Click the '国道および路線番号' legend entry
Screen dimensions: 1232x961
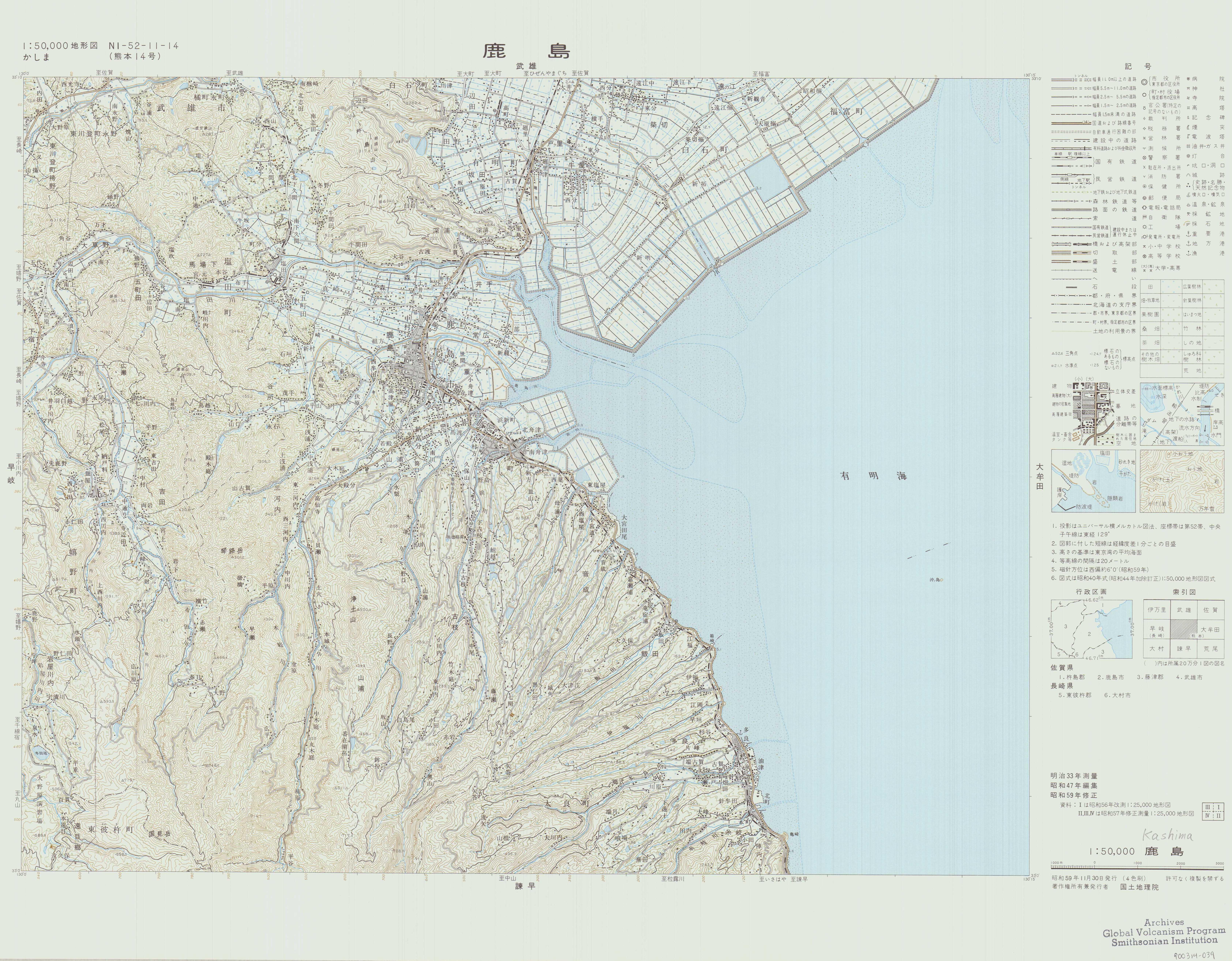pos(1114,123)
